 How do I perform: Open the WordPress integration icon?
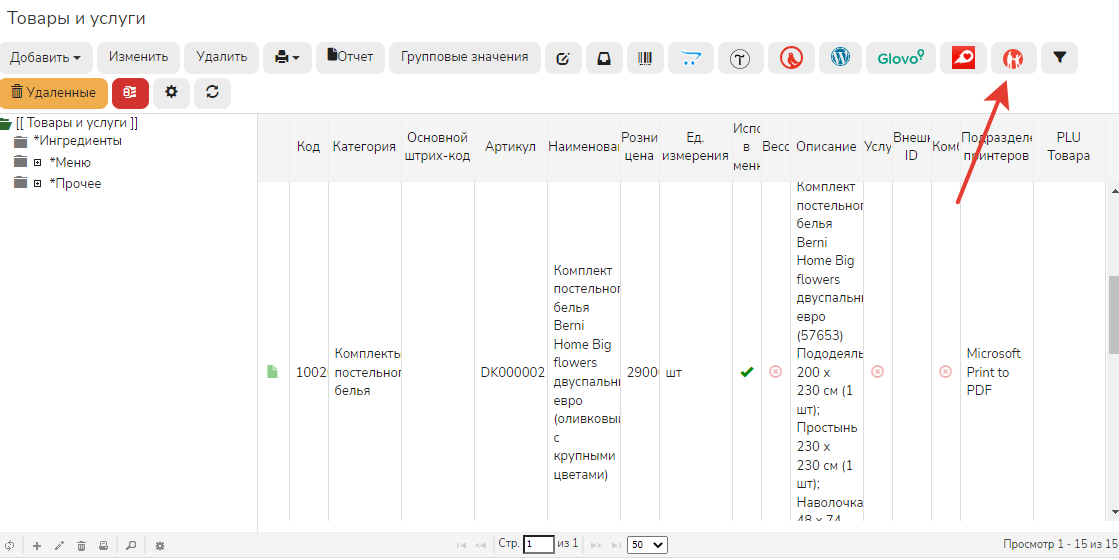840,58
